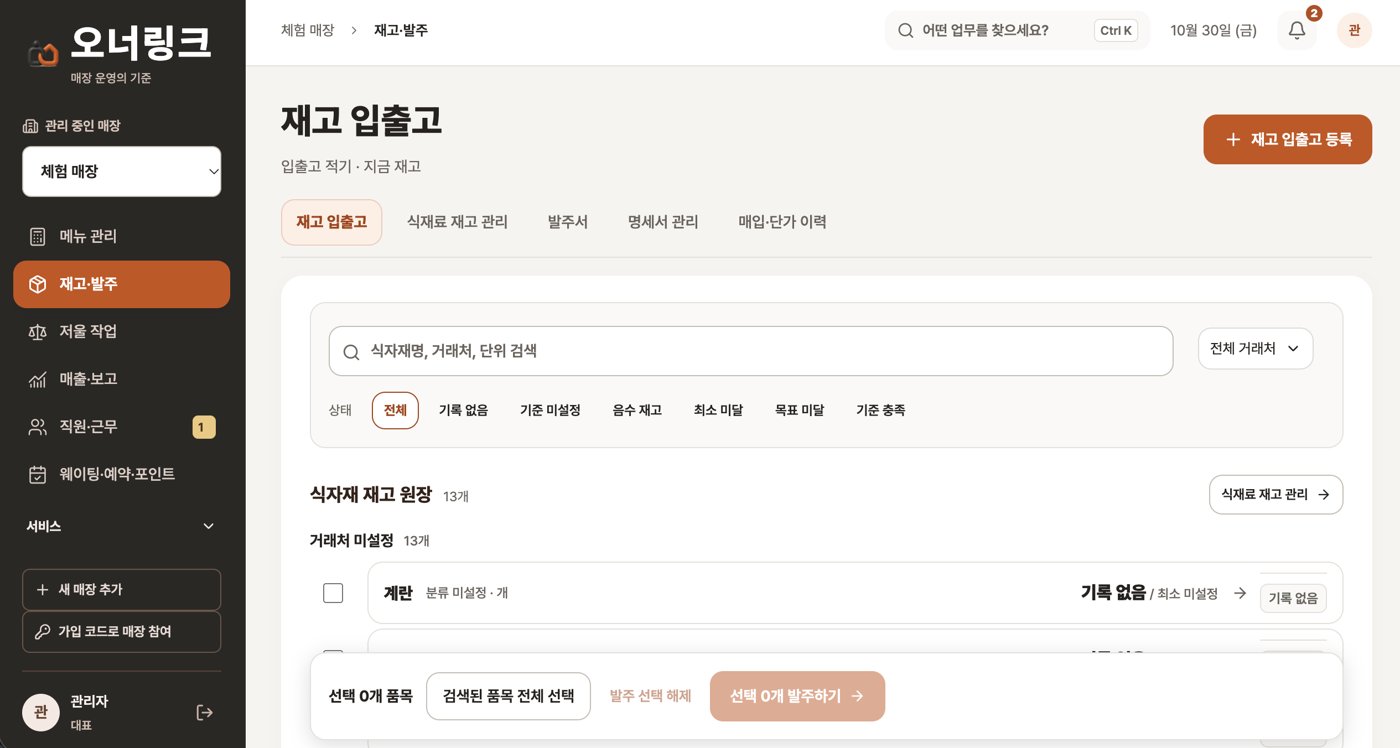The height and width of the screenshot is (748, 1400).
Task: Switch to 발주서 tab
Action: point(567,222)
